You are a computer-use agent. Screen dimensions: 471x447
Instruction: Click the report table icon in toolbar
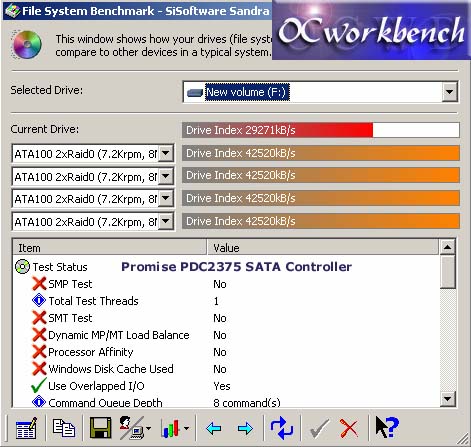(x=26, y=428)
